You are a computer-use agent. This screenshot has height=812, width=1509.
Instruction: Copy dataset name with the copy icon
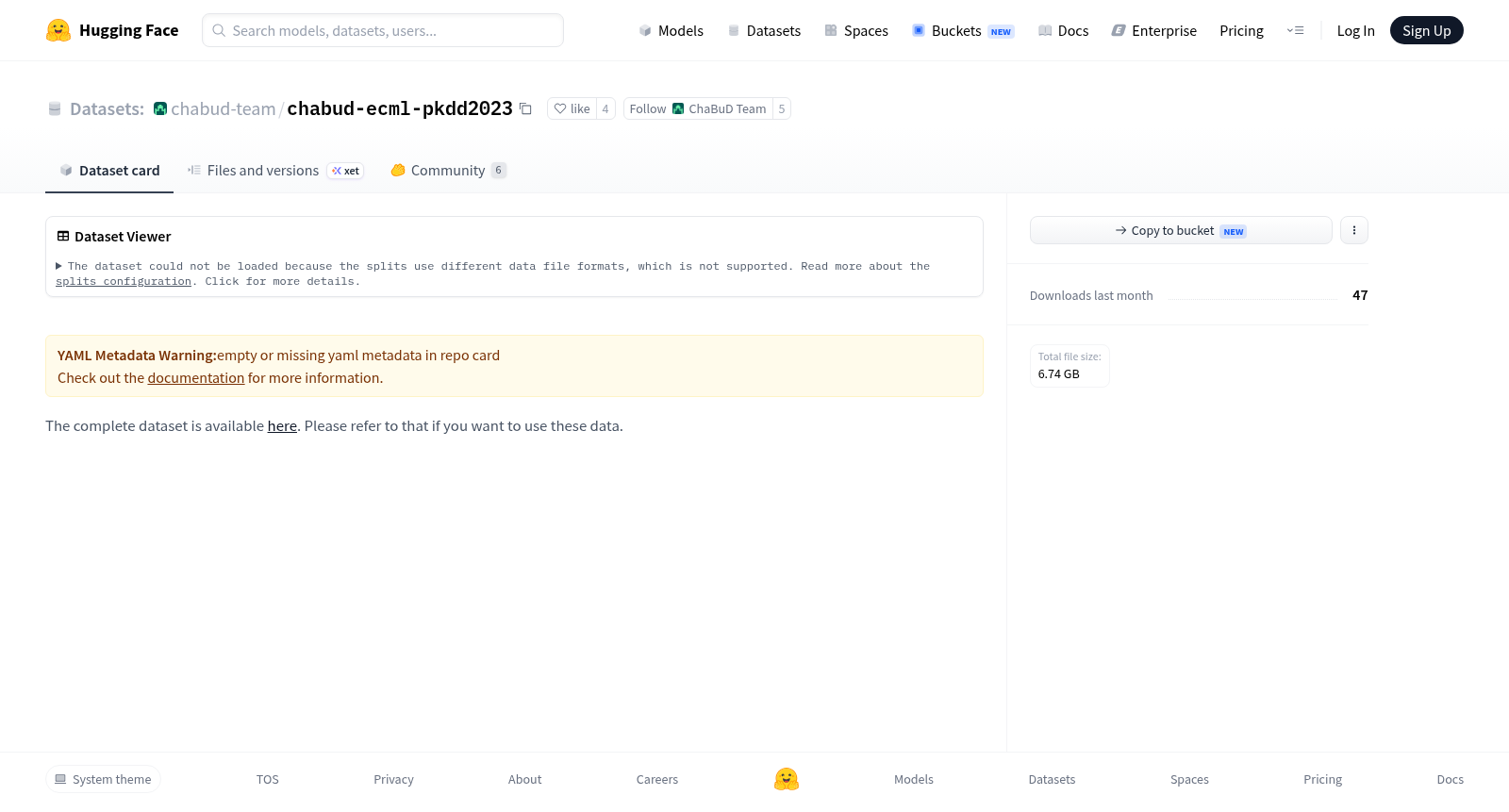coord(526,108)
